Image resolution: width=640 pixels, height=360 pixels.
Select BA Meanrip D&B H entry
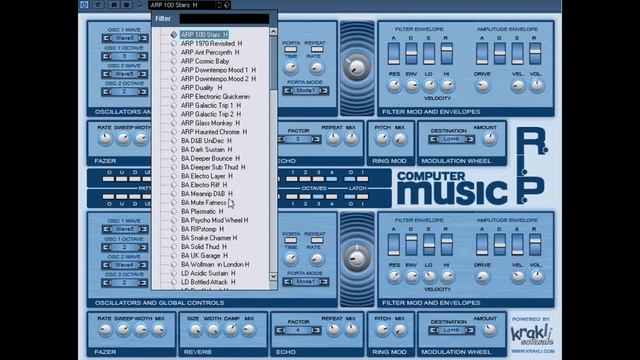(x=207, y=194)
